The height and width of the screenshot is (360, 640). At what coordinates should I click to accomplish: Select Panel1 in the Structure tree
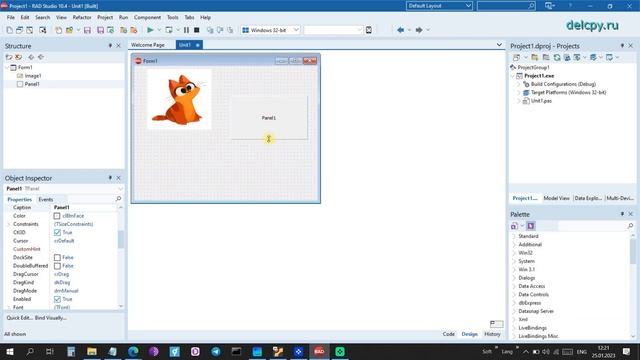pos(32,84)
